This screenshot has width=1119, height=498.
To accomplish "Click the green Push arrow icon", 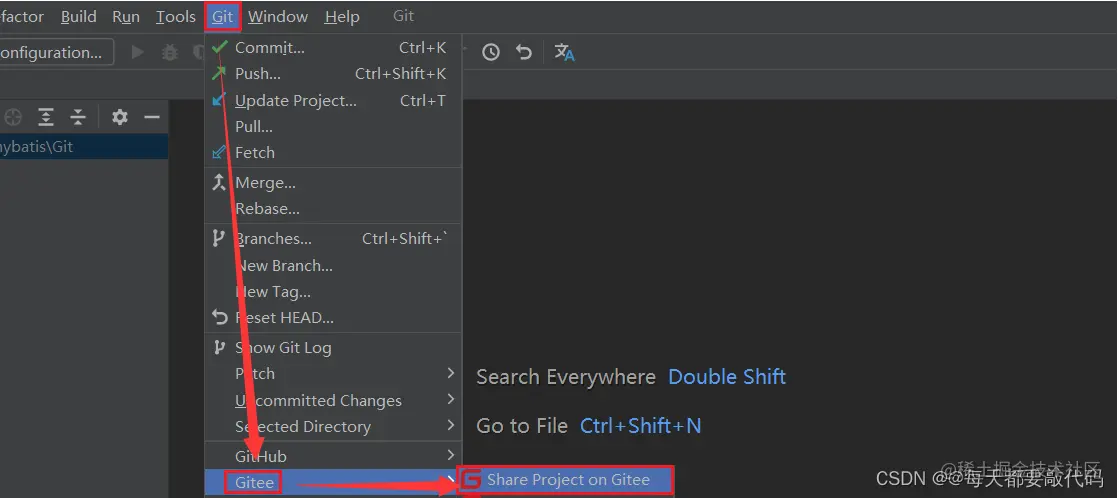I will pyautogui.click(x=220, y=73).
